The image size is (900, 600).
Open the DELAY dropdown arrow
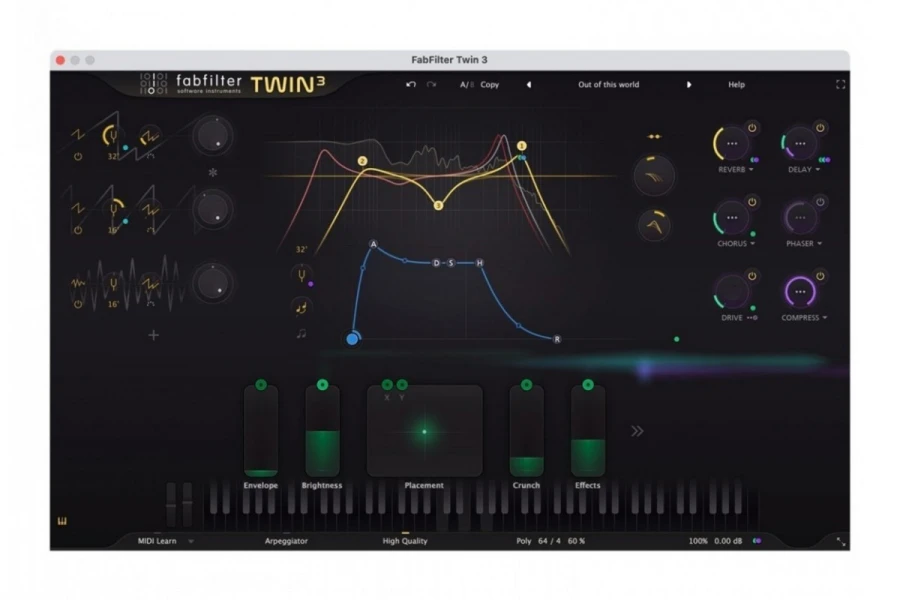pyautogui.click(x=818, y=170)
